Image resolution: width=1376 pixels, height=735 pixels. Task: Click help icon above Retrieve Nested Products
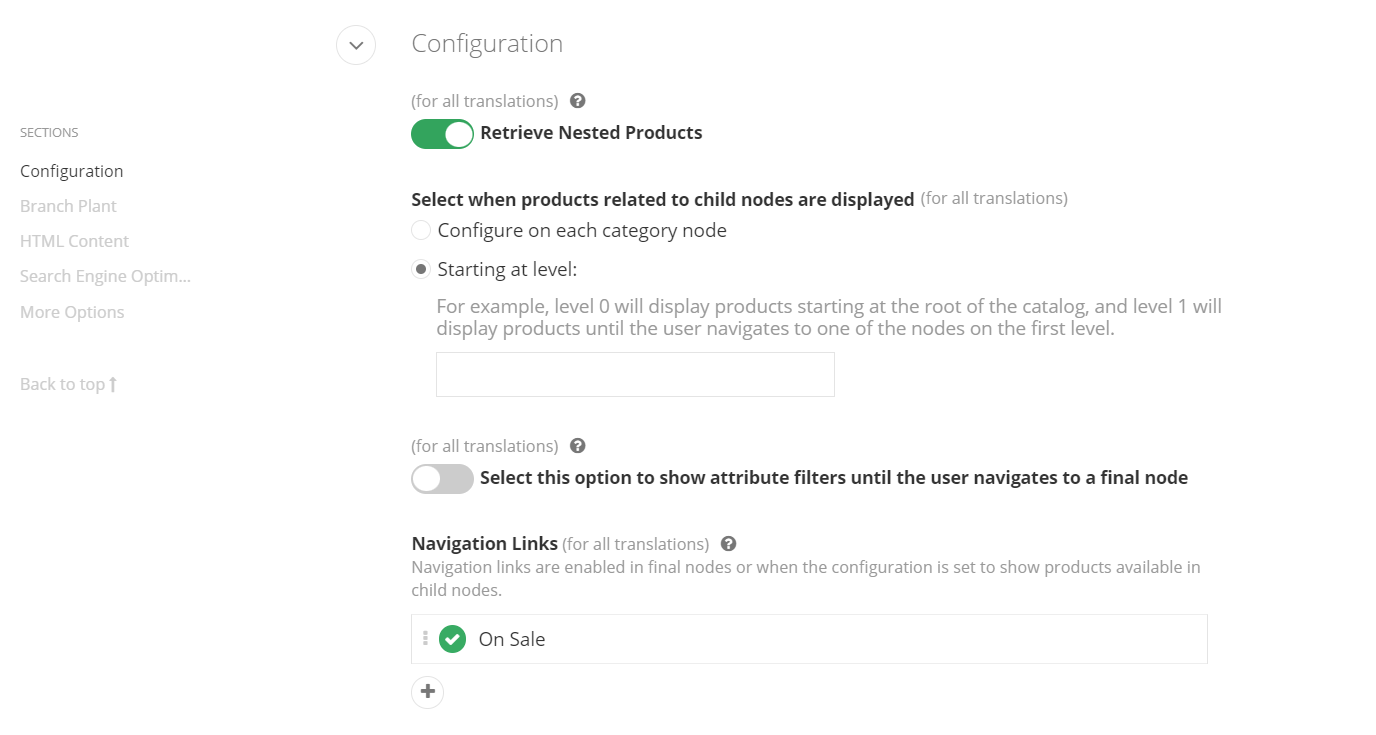[577, 101]
